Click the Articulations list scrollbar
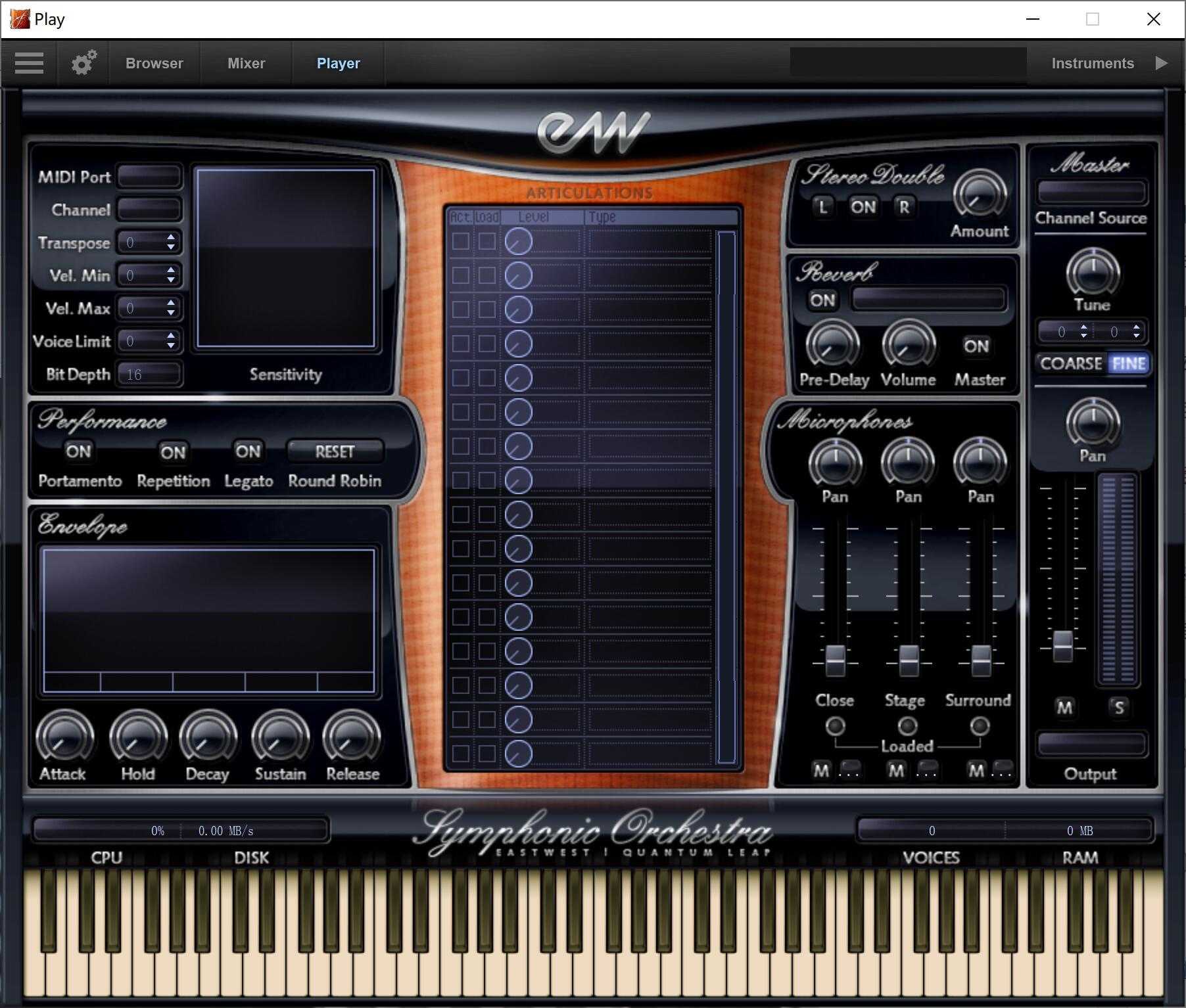Viewport: 1186px width, 1008px height. [726, 497]
